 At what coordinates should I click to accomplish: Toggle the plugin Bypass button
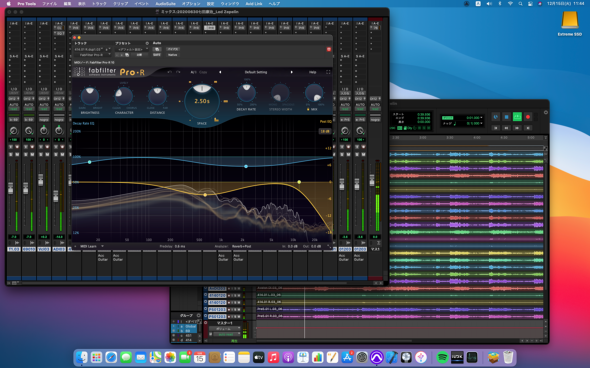coord(173,49)
